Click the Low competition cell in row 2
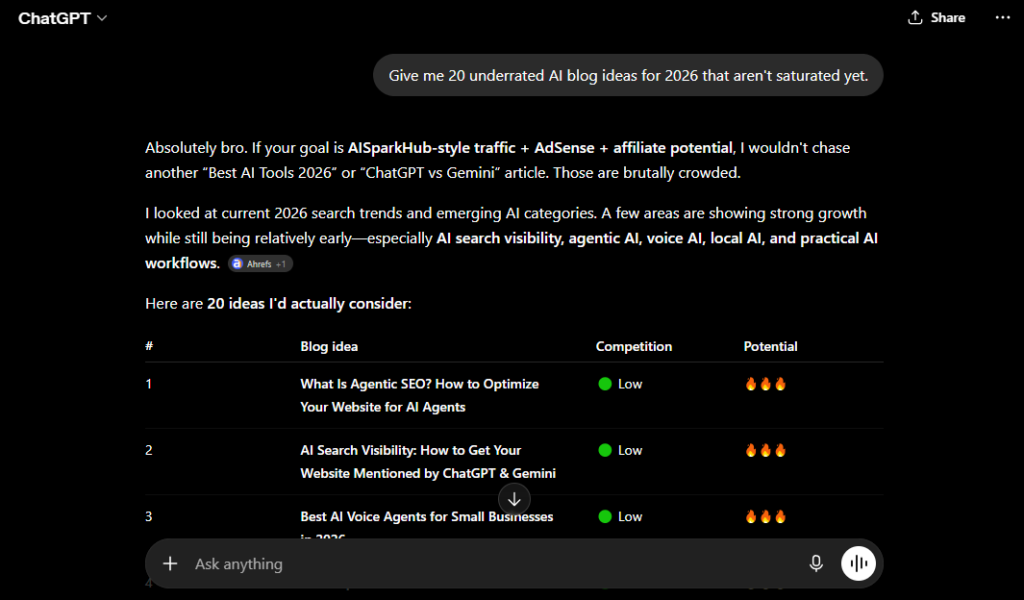 pos(620,450)
